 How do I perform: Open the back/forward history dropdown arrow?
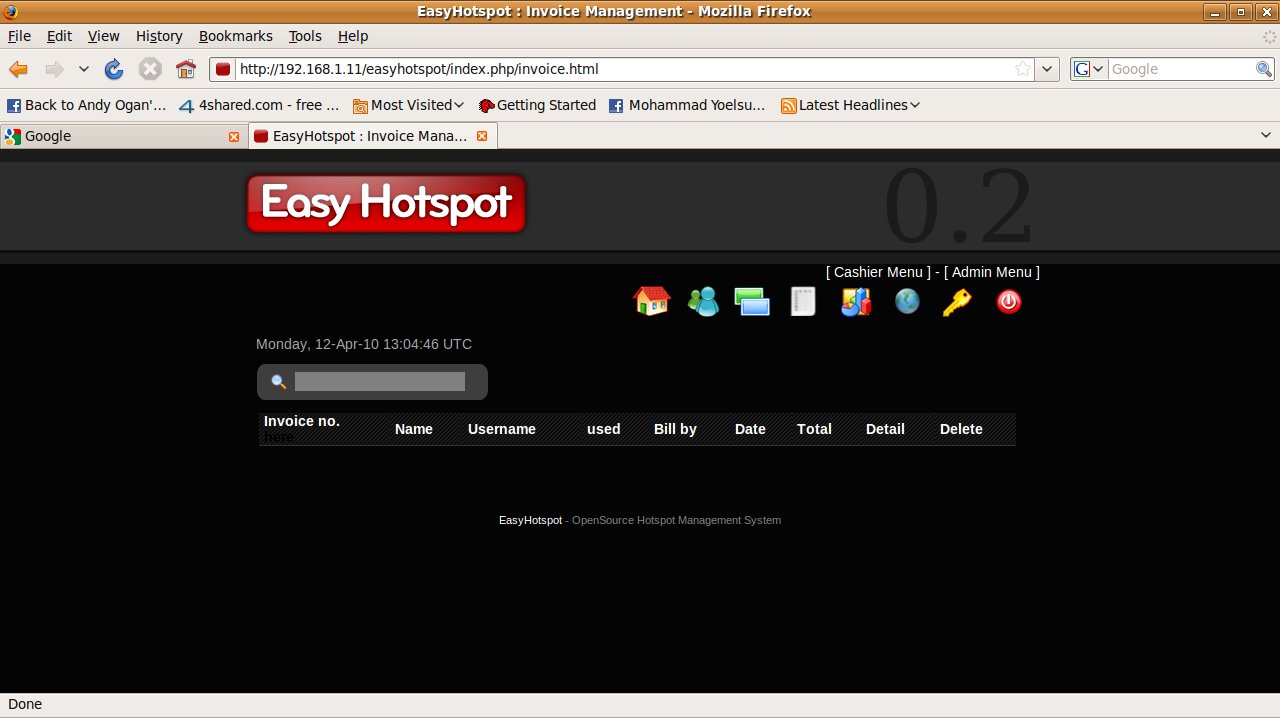coord(84,69)
